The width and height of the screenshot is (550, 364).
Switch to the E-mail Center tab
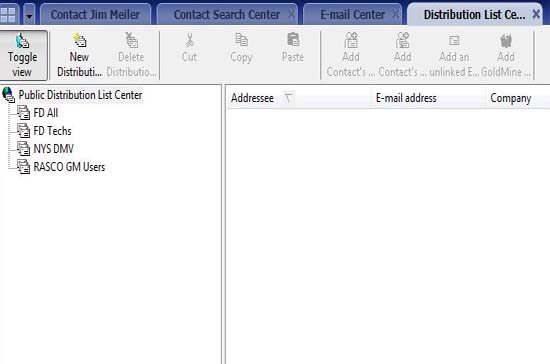point(352,15)
